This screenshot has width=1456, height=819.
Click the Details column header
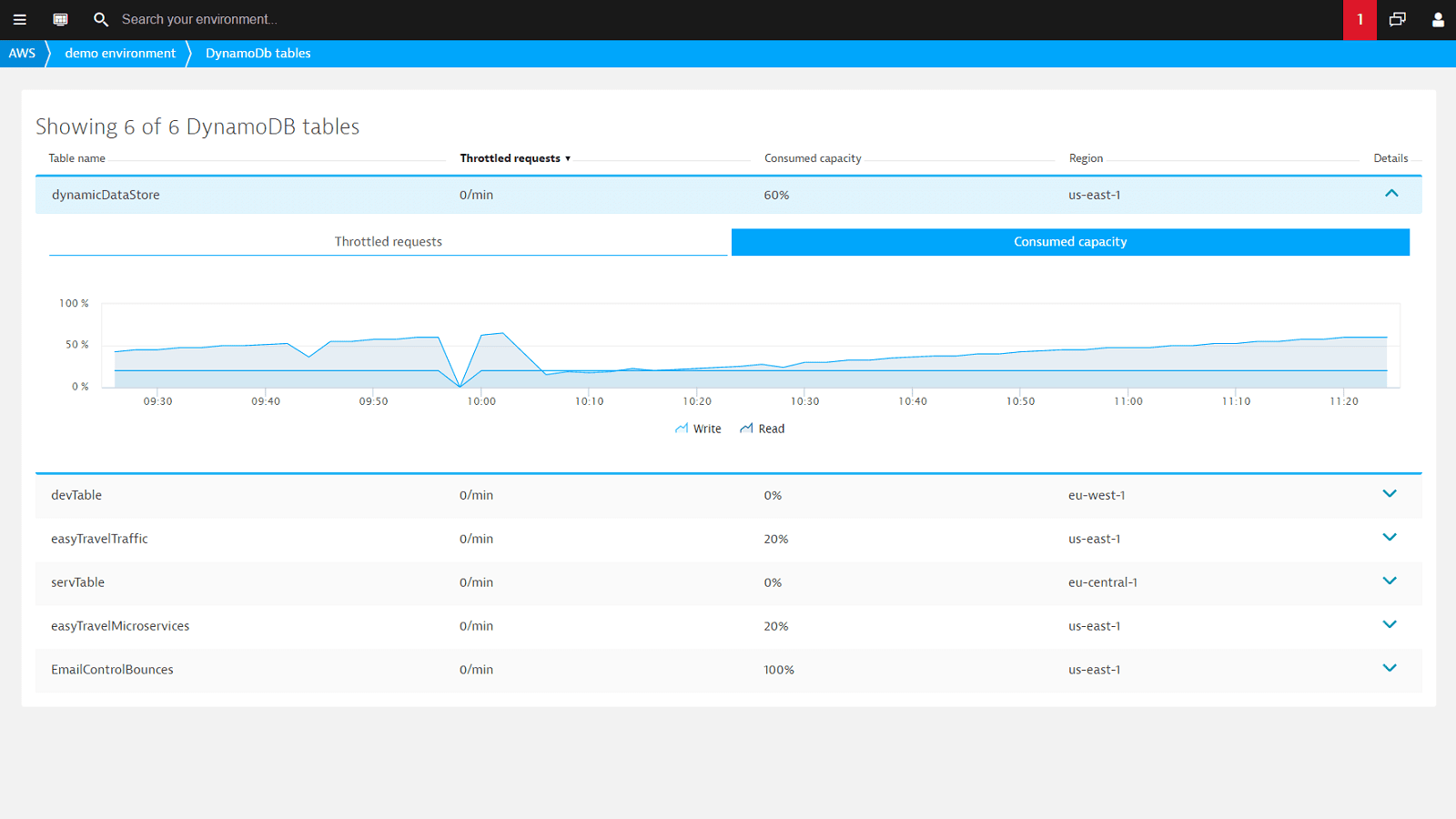coord(1390,158)
